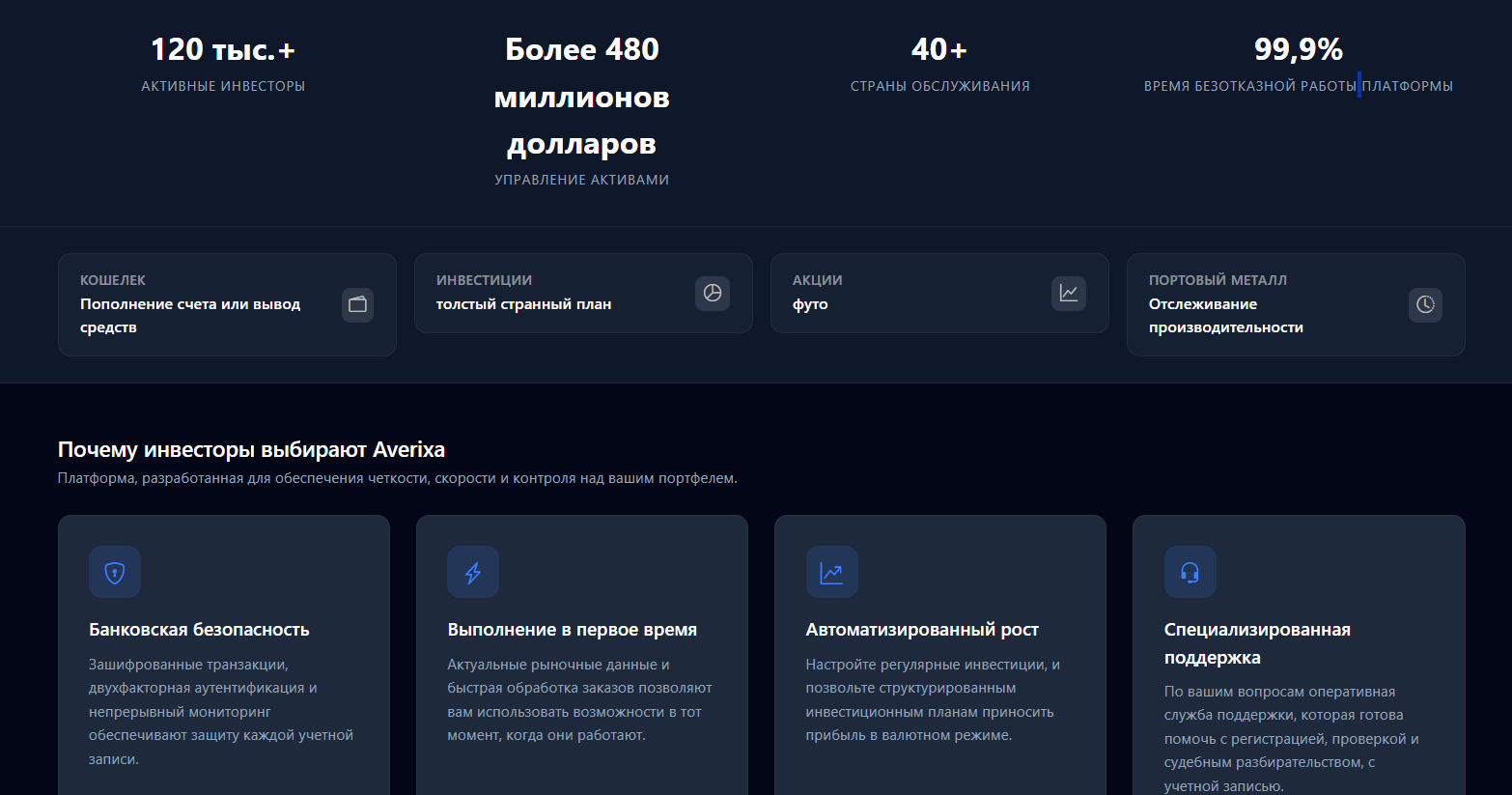Click the text "толстый странный план"
The width and height of the screenshot is (1512, 795).
[x=523, y=304]
